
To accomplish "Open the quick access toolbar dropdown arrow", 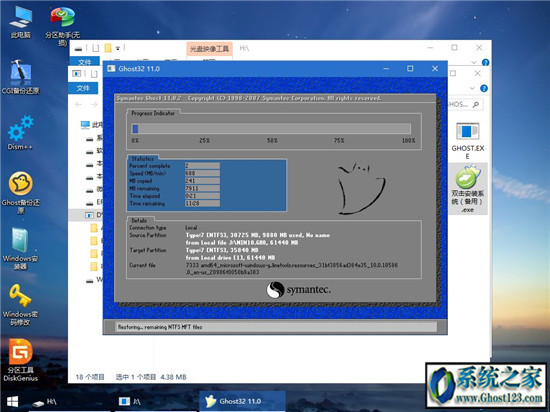I will (118, 48).
